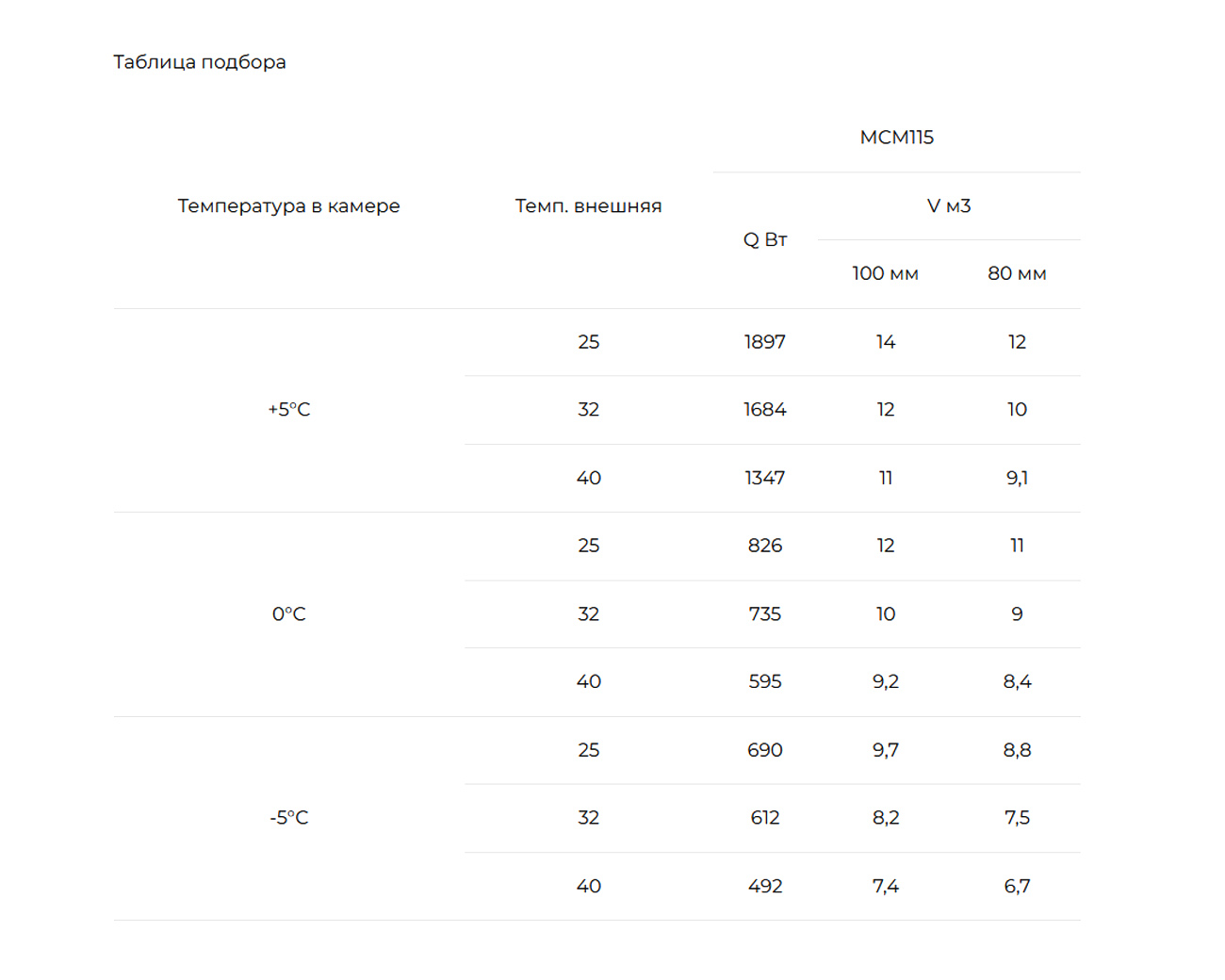Click the 1897 power value
The image size is (1225, 980).
pos(764,342)
